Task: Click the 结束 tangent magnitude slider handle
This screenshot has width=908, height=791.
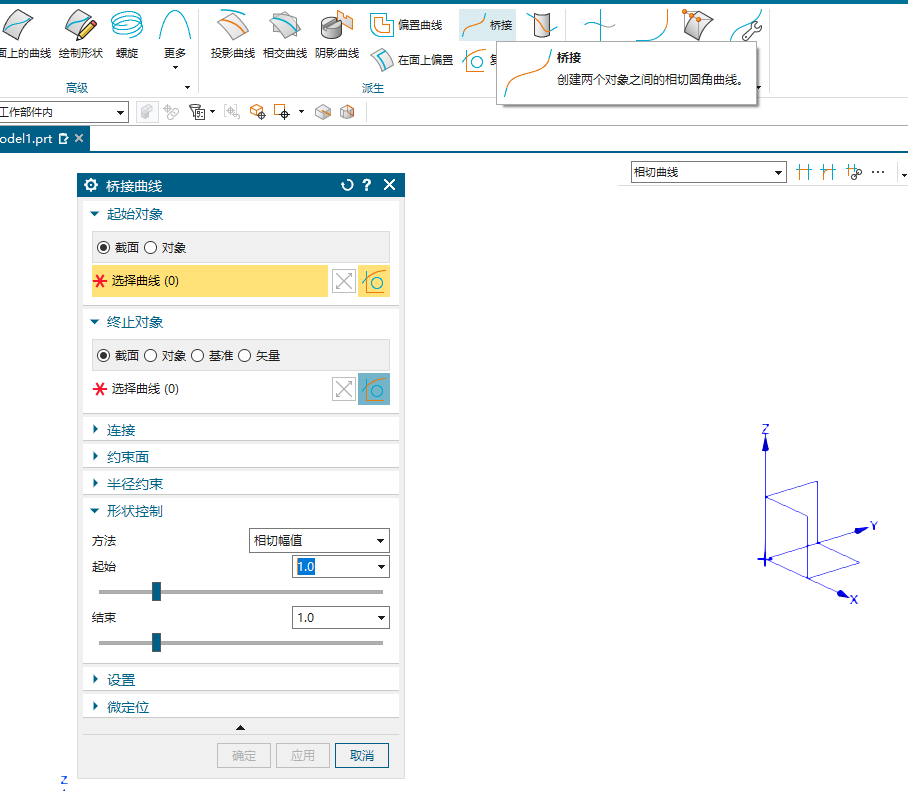Action: (x=156, y=642)
